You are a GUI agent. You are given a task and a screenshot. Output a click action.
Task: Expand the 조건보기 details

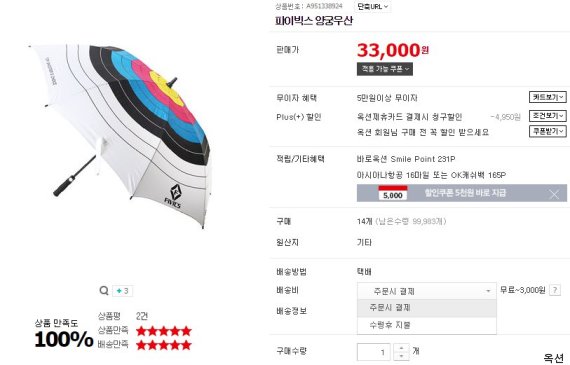click(547, 116)
